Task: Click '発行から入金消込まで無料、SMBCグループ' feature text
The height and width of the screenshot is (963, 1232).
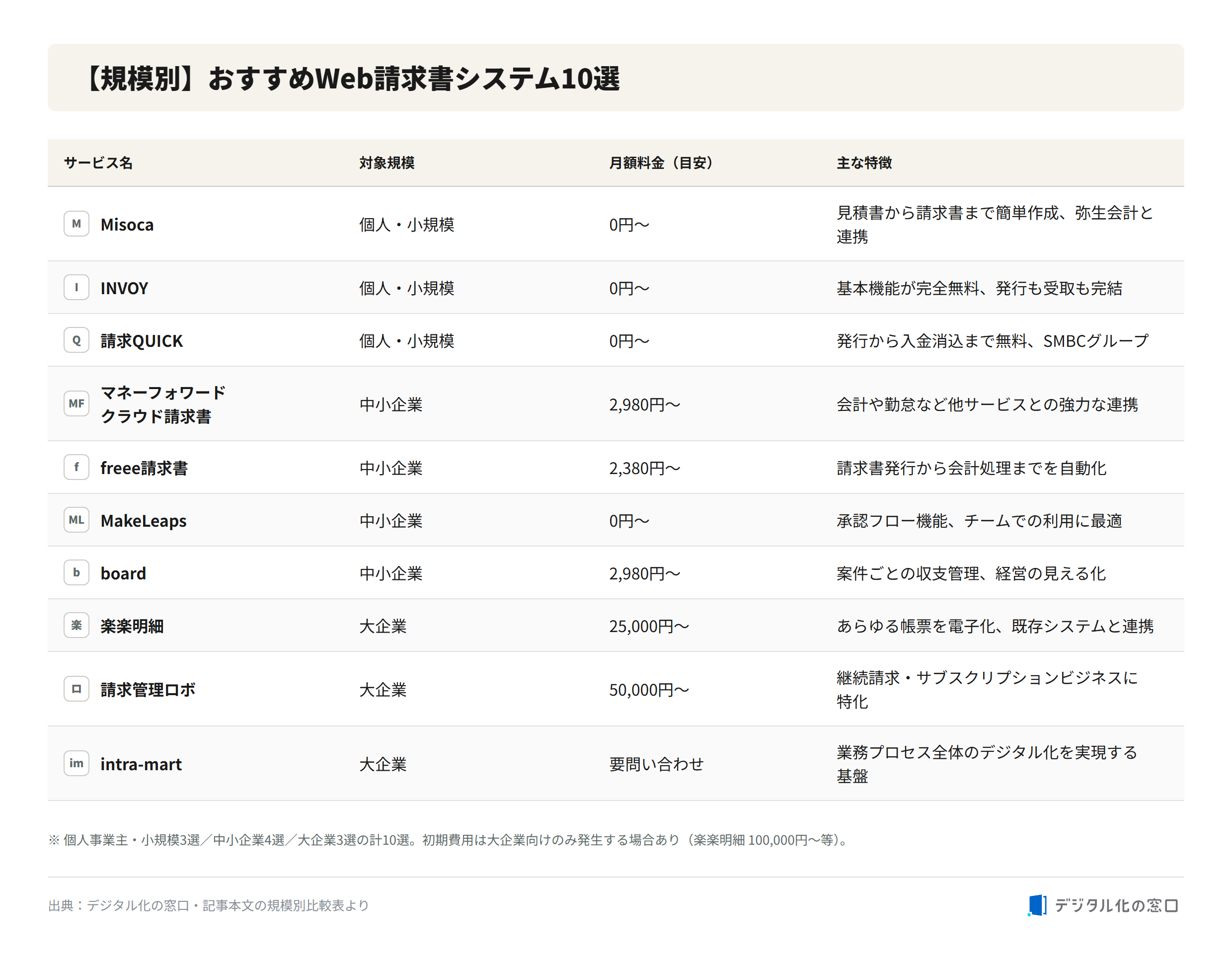Action: [x=993, y=341]
